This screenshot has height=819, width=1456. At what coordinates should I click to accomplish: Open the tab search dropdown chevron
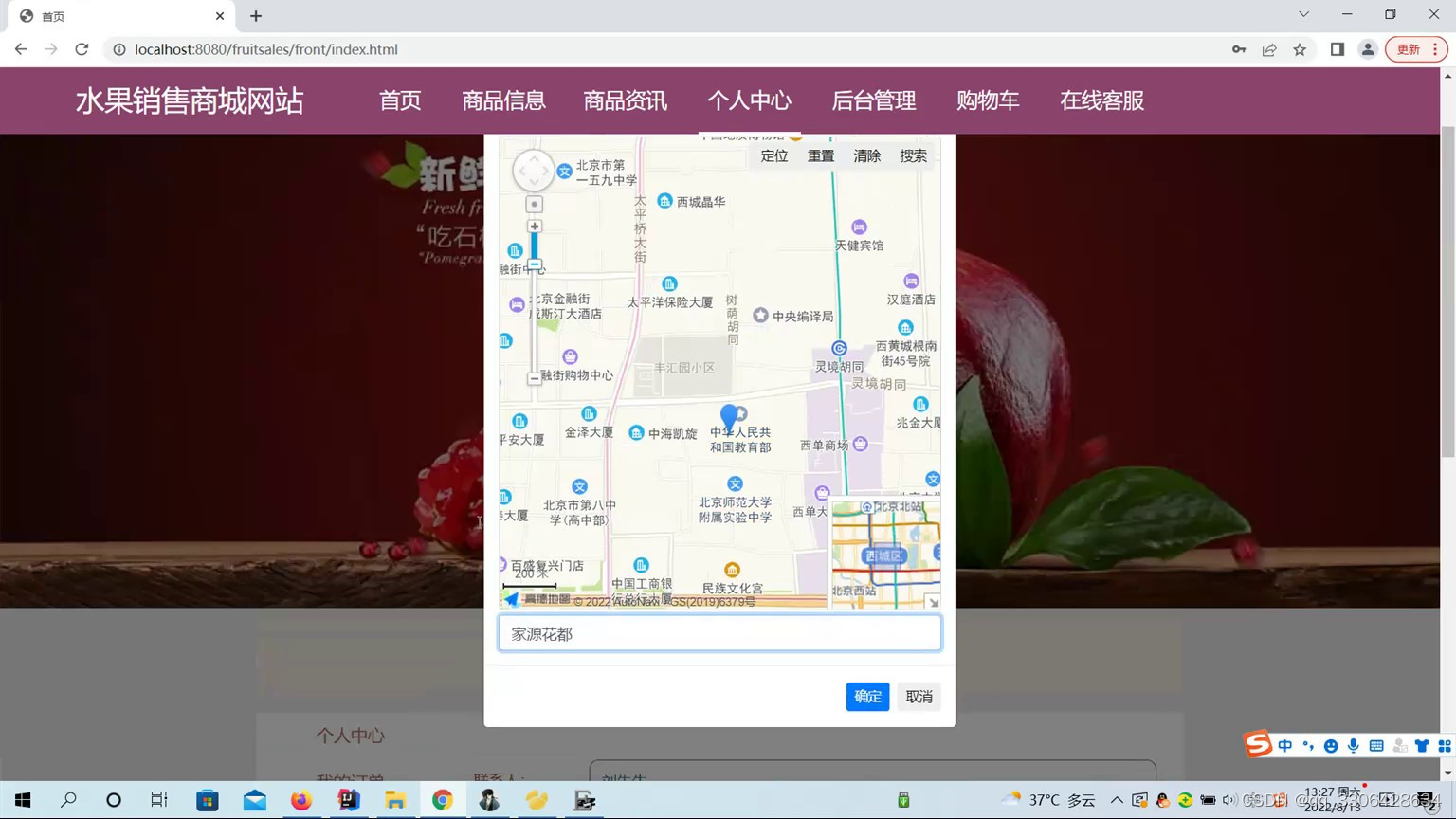[x=1303, y=14]
